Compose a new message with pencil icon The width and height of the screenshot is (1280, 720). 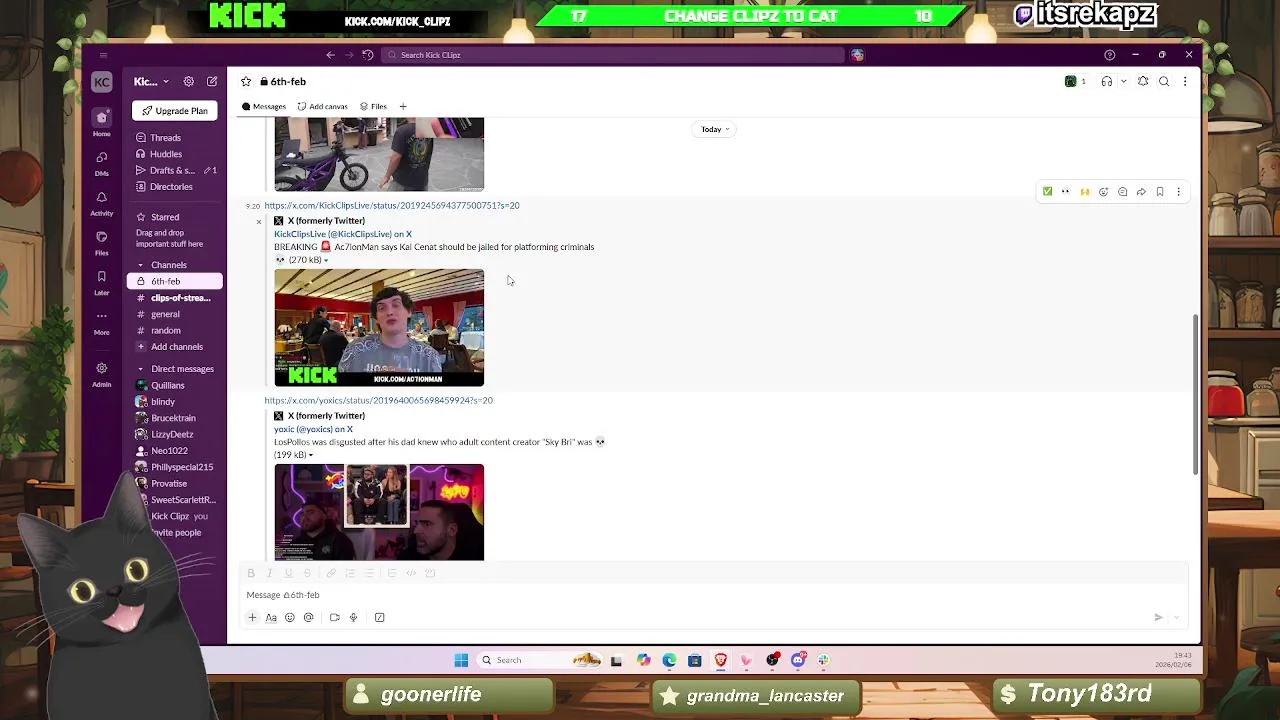click(x=212, y=82)
